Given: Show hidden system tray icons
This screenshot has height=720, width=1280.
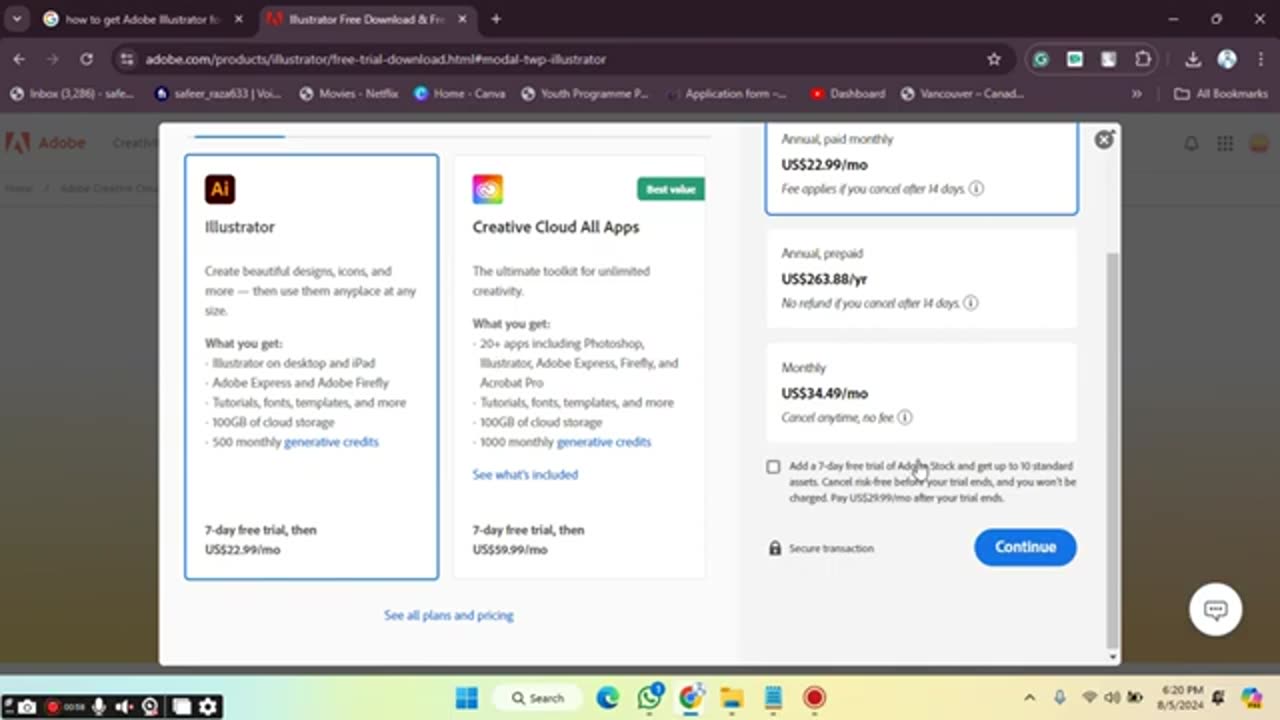Looking at the screenshot, I should 1029,698.
